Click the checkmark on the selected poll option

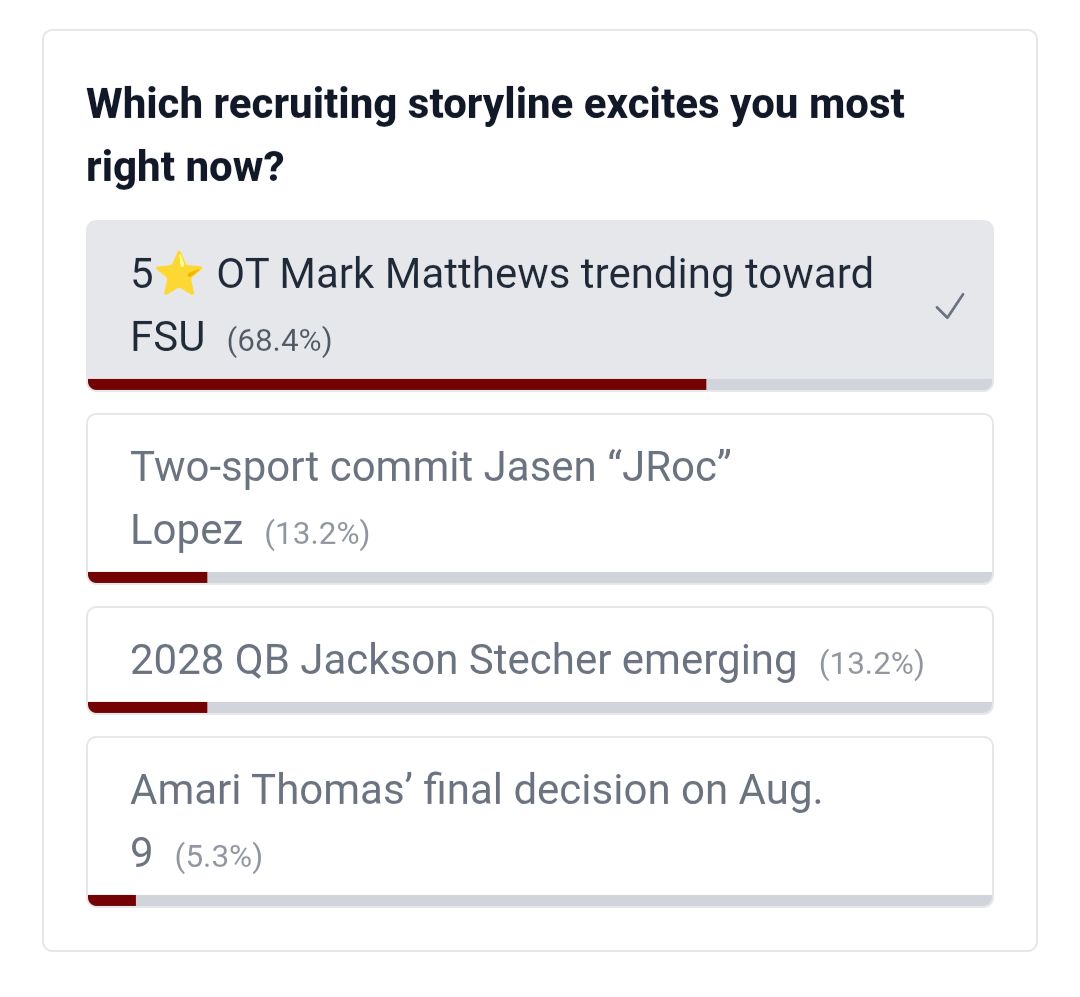[950, 306]
